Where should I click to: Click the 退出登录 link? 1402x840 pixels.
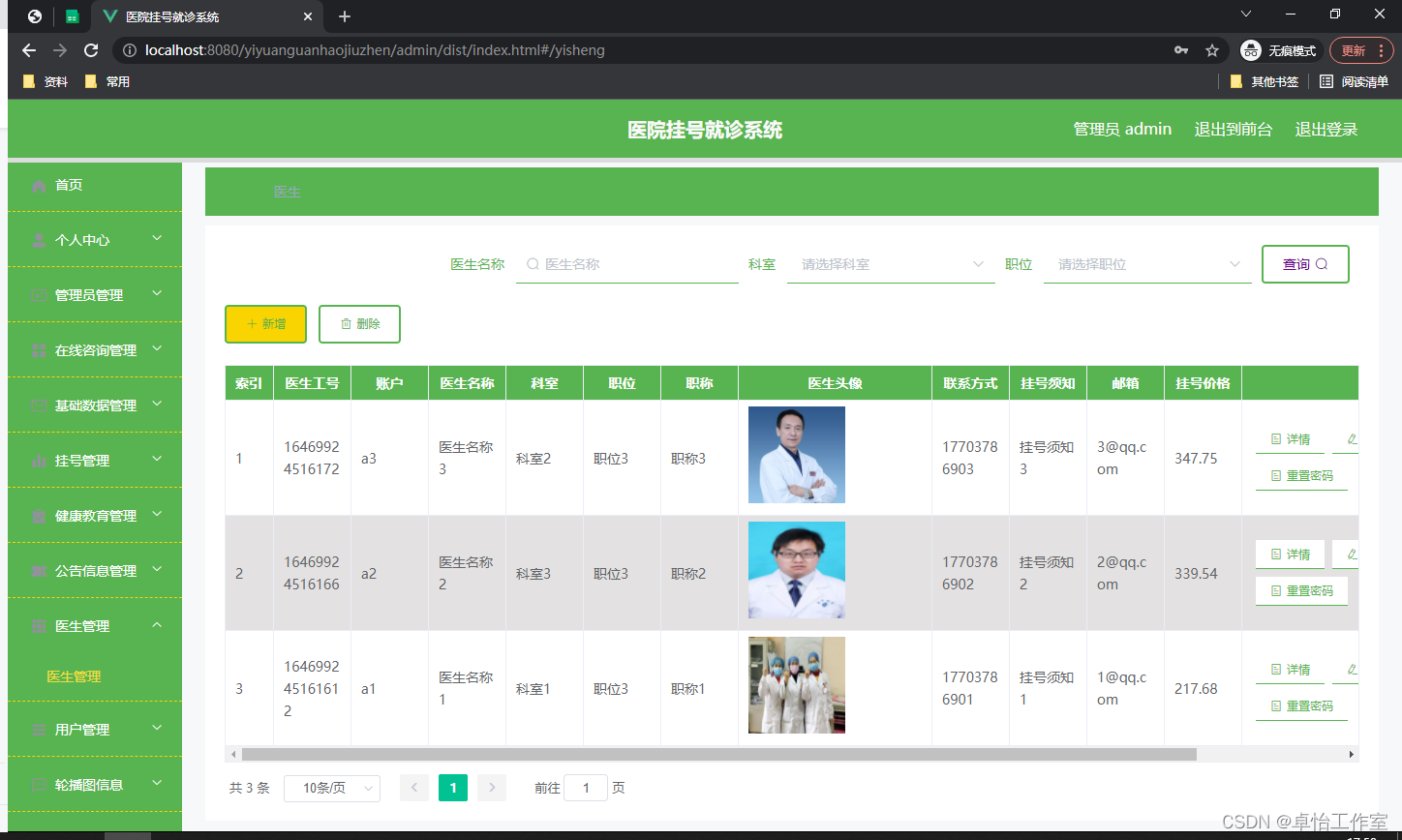coord(1326,128)
